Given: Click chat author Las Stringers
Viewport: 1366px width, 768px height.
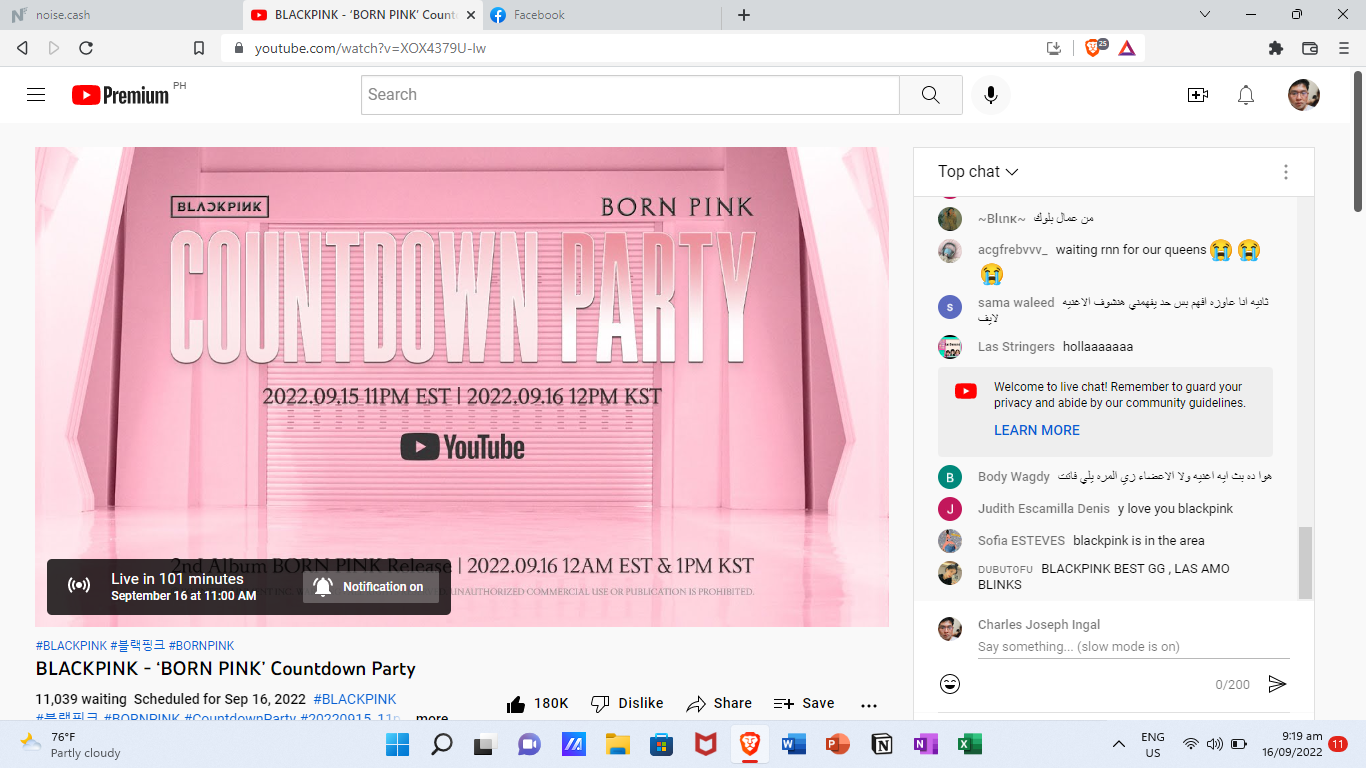Looking at the screenshot, I should [1016, 347].
